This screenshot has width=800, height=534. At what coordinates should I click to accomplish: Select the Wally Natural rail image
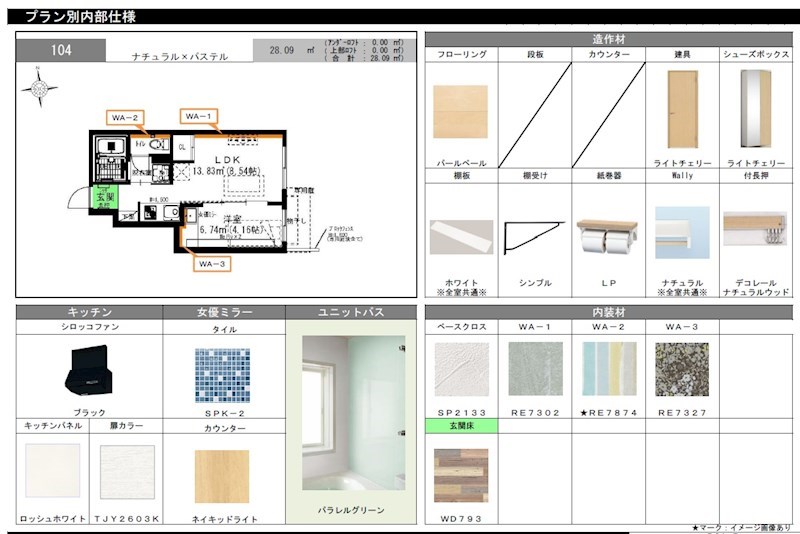click(682, 233)
